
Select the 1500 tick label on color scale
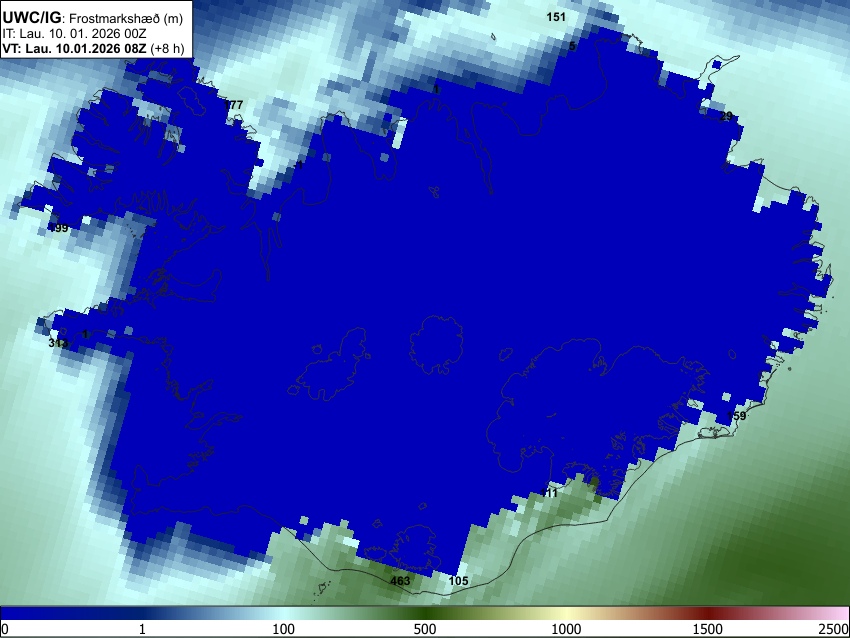coord(707,629)
